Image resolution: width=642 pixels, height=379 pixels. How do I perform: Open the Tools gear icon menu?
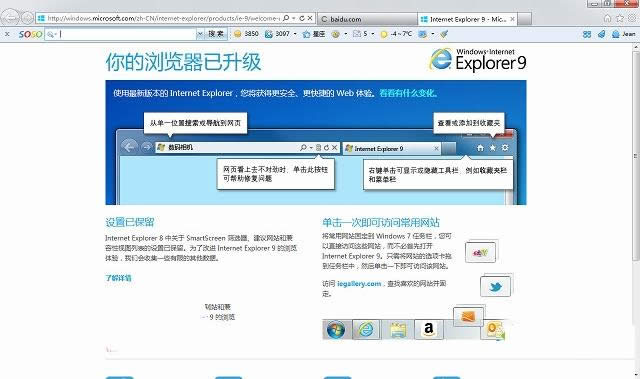coord(633,18)
